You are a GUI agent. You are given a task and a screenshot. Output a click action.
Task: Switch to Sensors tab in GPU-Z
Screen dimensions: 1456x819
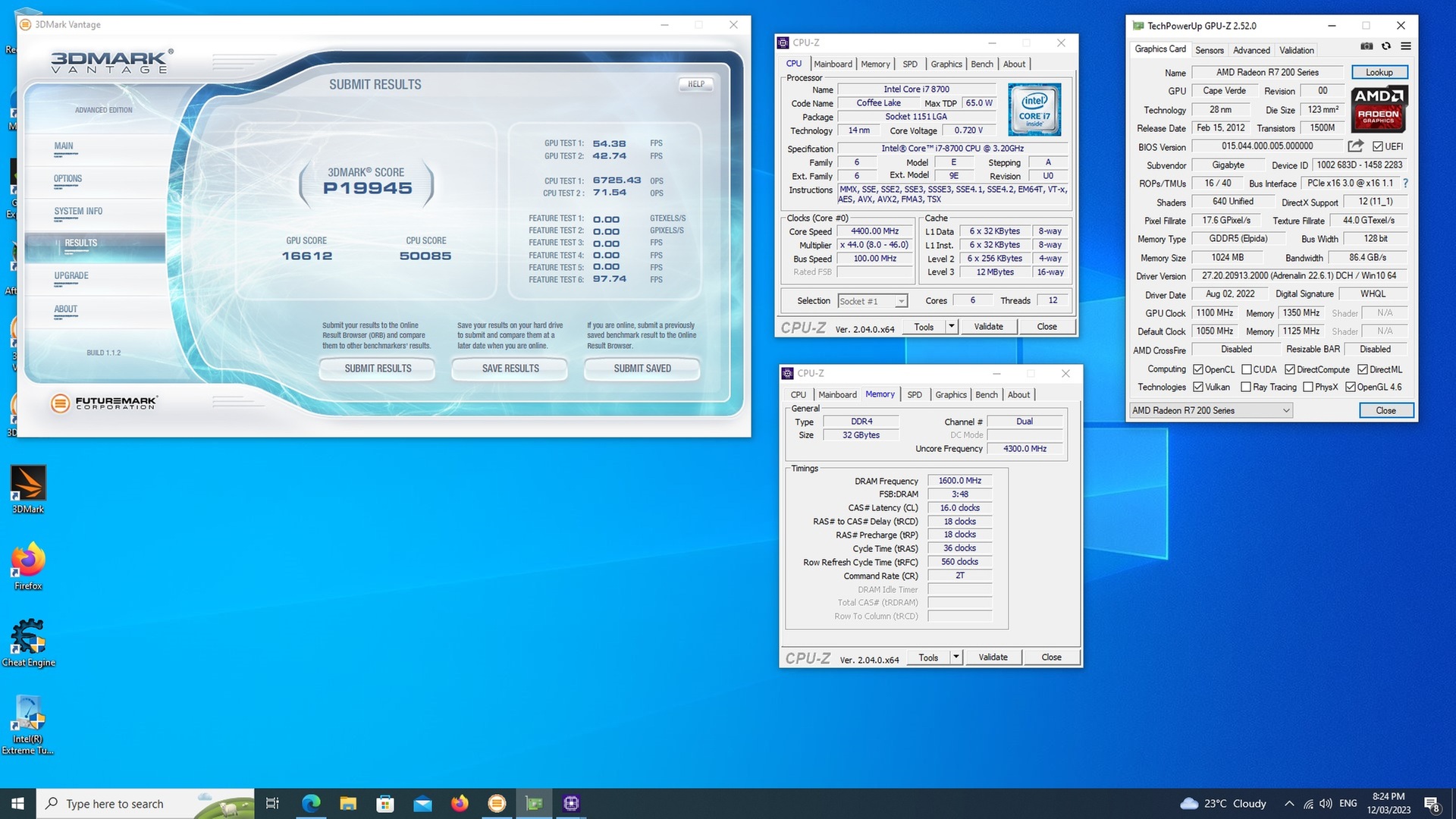click(x=1210, y=50)
